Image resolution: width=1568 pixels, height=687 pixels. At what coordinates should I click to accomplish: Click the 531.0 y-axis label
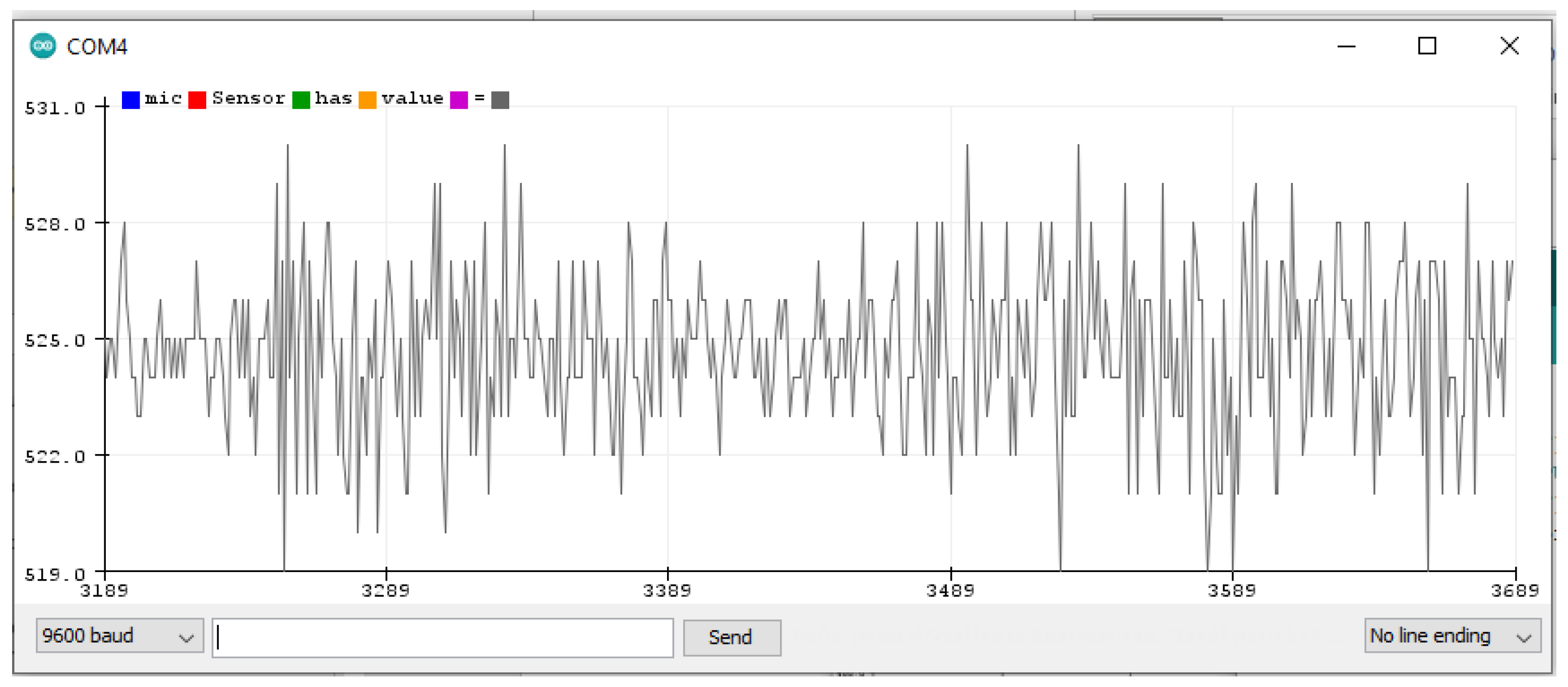[x=54, y=108]
